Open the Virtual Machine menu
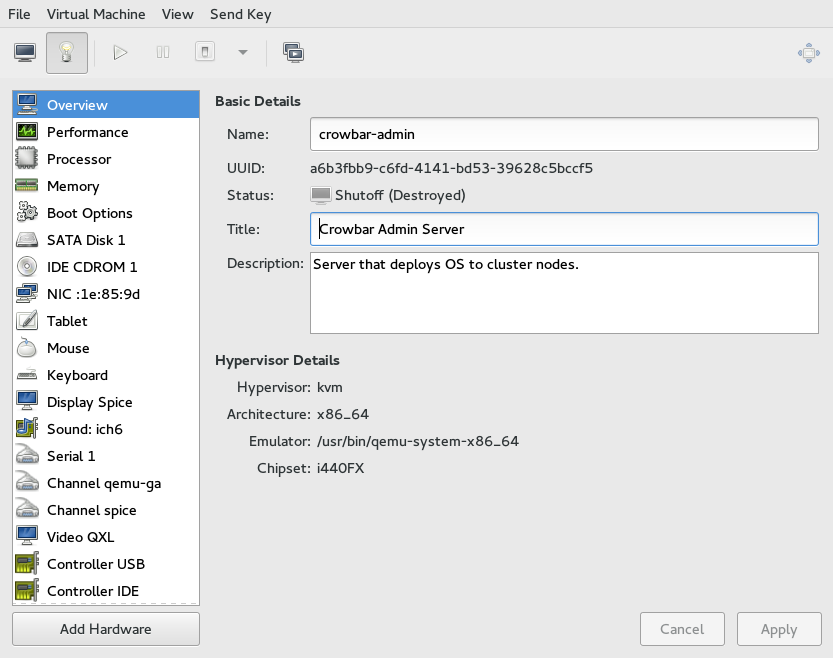This screenshot has width=833, height=658. [x=96, y=14]
